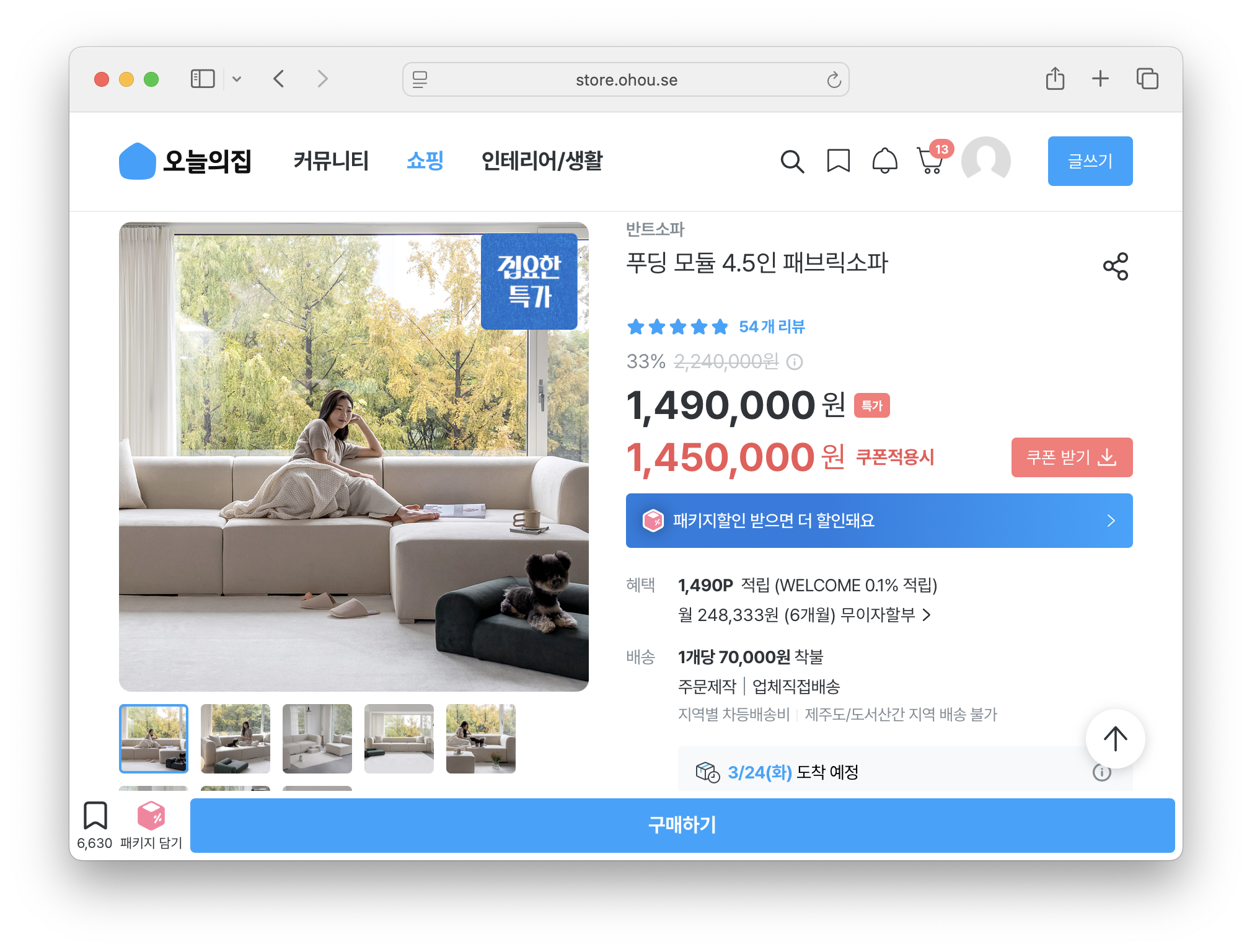Image resolution: width=1252 pixels, height=952 pixels.
Task: Select the second sofa thumbnail image
Action: coord(236,738)
